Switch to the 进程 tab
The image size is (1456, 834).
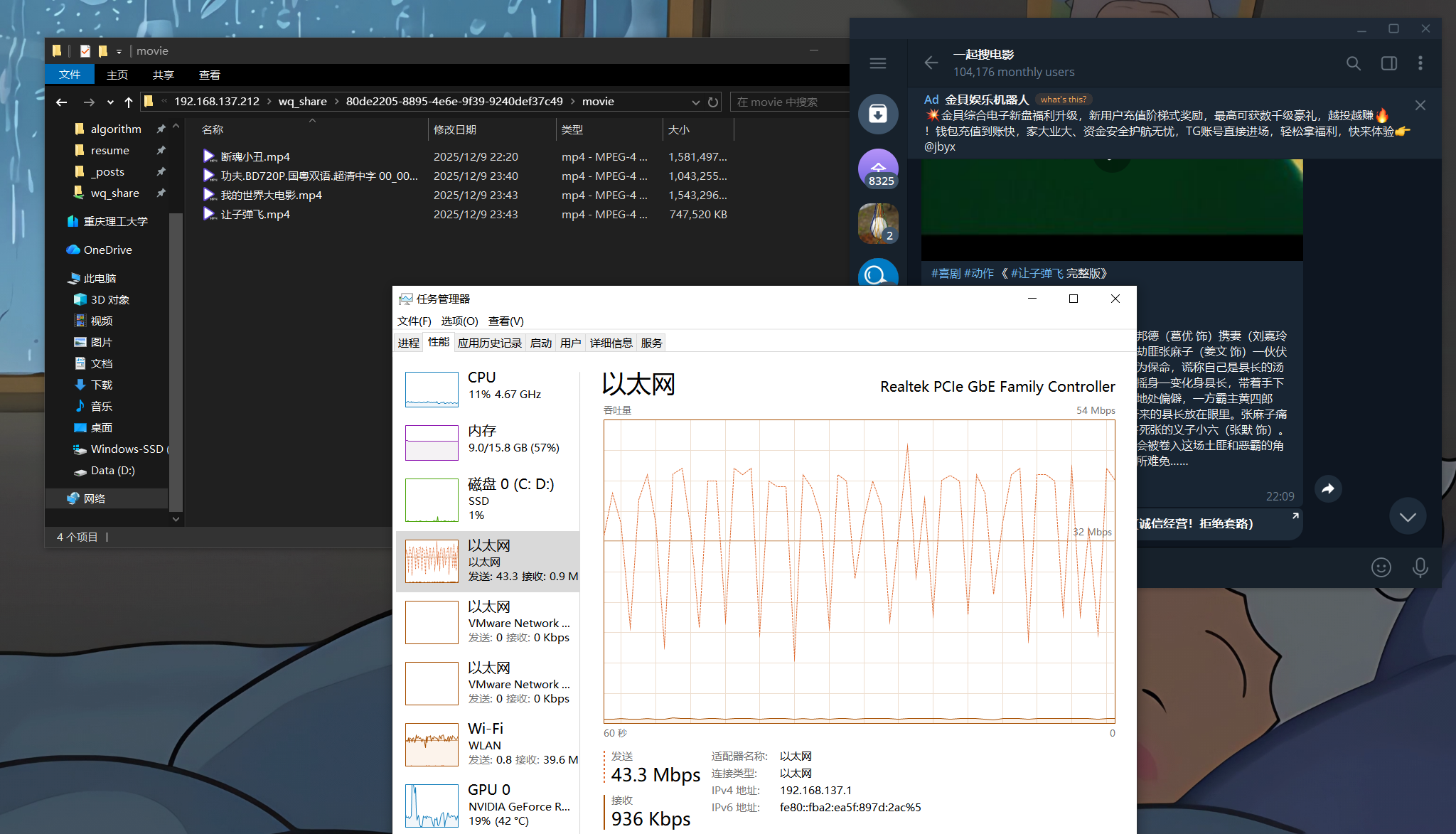click(408, 343)
